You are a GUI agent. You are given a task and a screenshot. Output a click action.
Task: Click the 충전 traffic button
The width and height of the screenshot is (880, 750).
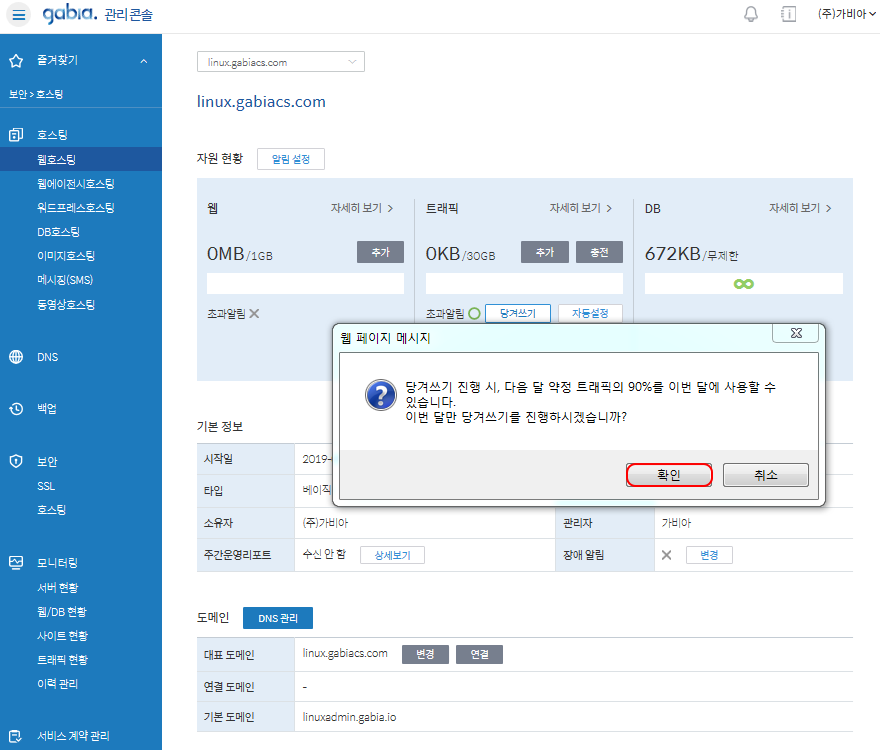(599, 252)
